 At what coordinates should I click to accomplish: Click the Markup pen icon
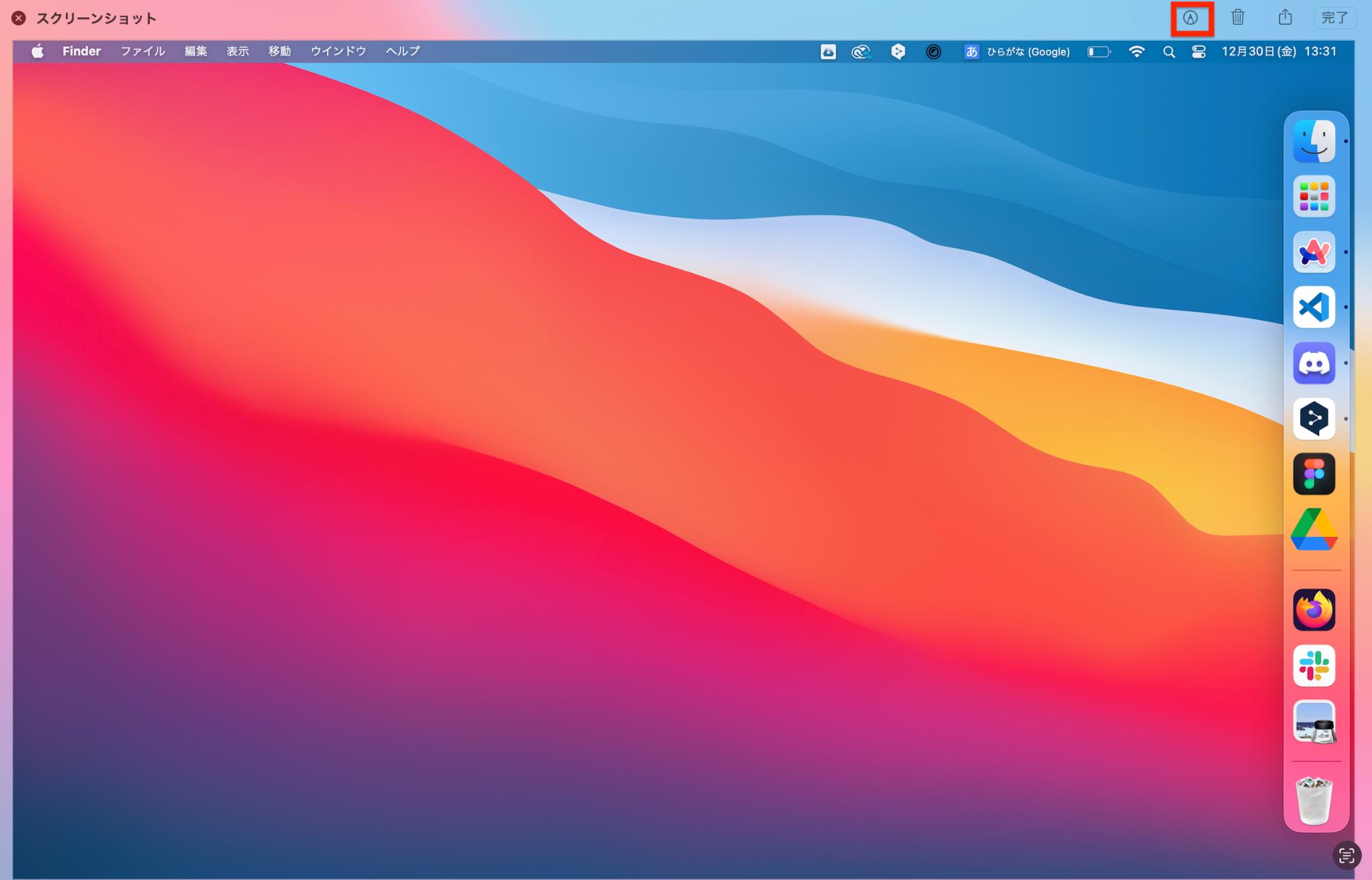1190,18
